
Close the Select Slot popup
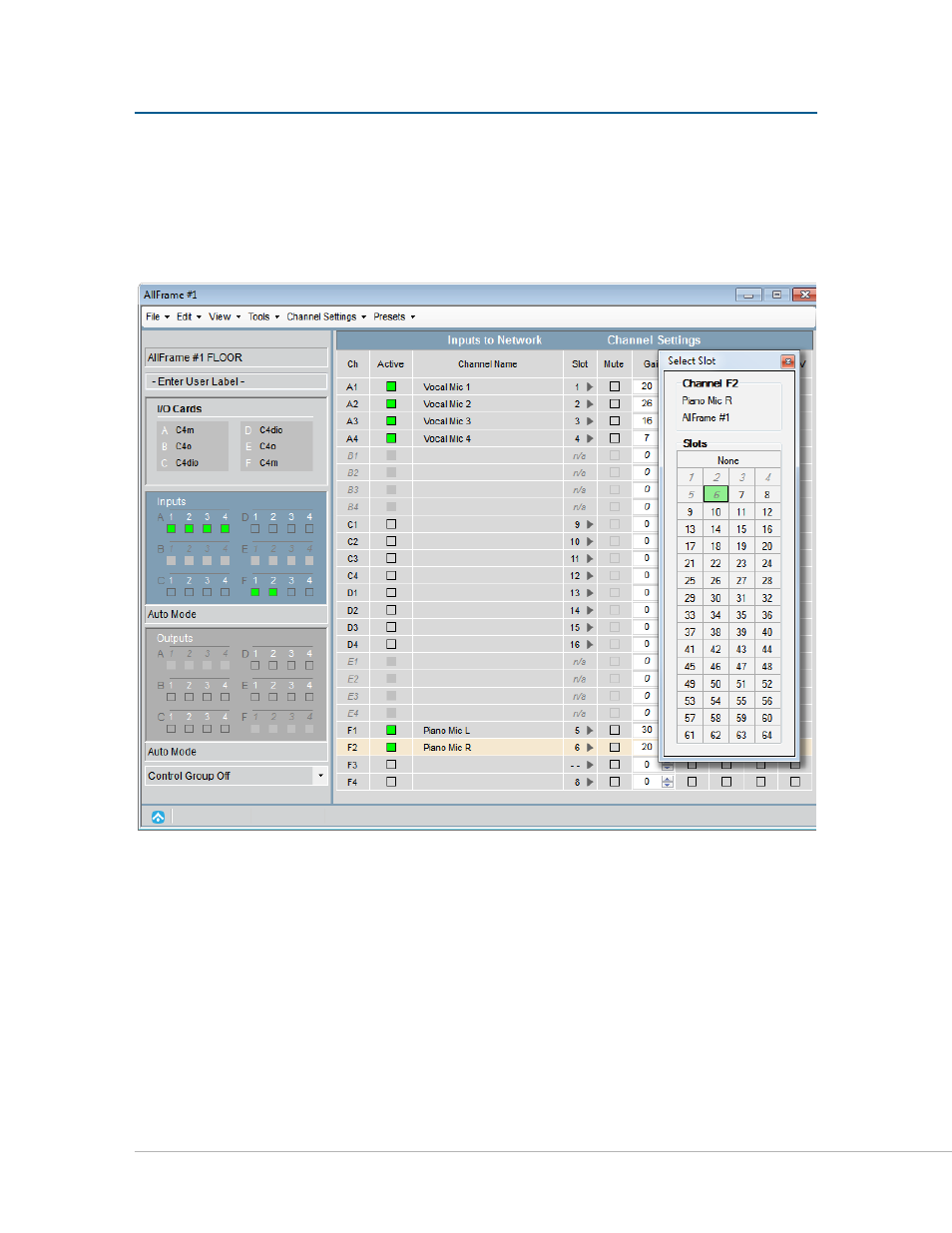tap(787, 361)
